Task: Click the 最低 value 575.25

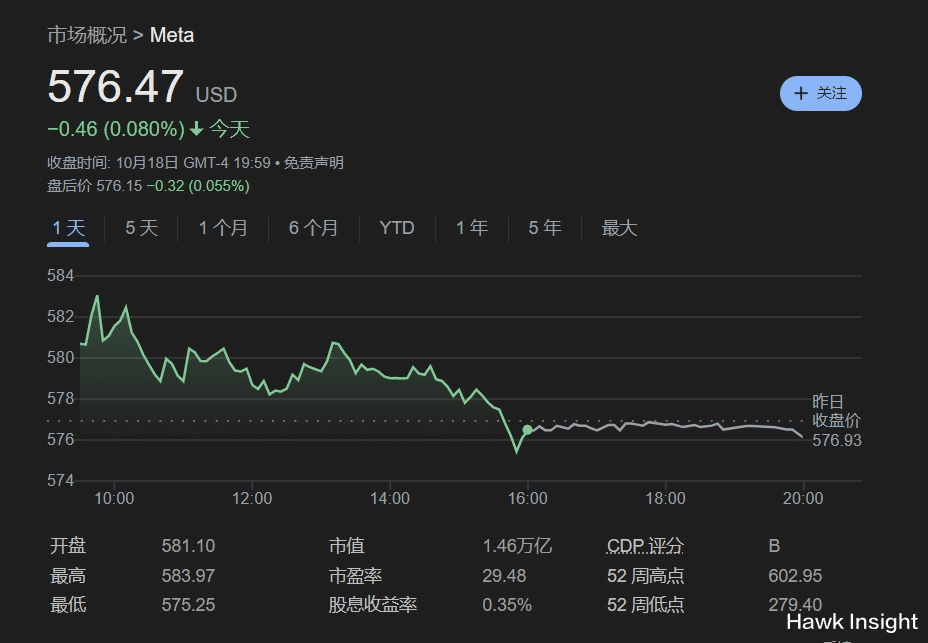Action: pos(188,605)
